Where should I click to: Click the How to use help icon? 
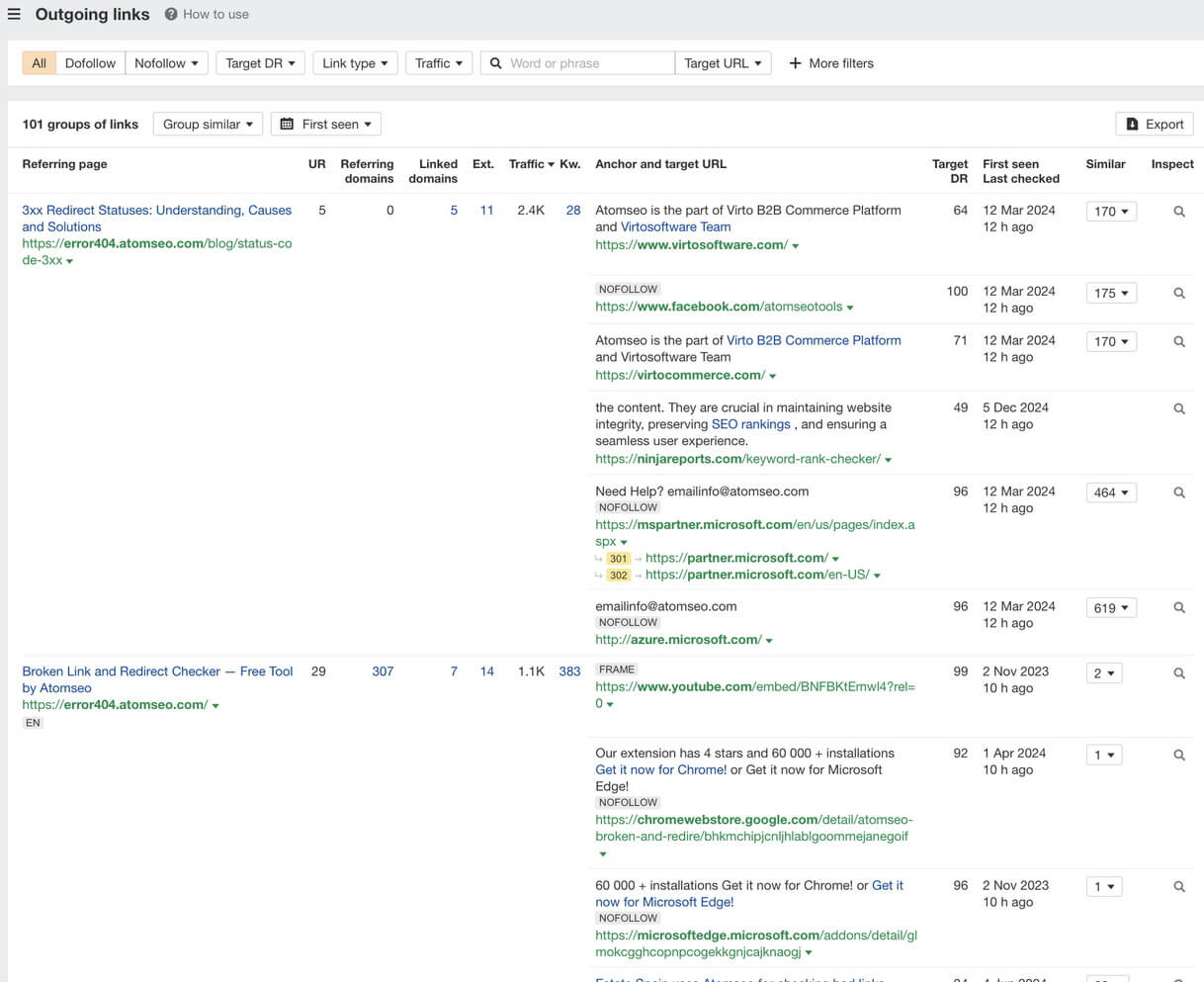[171, 14]
